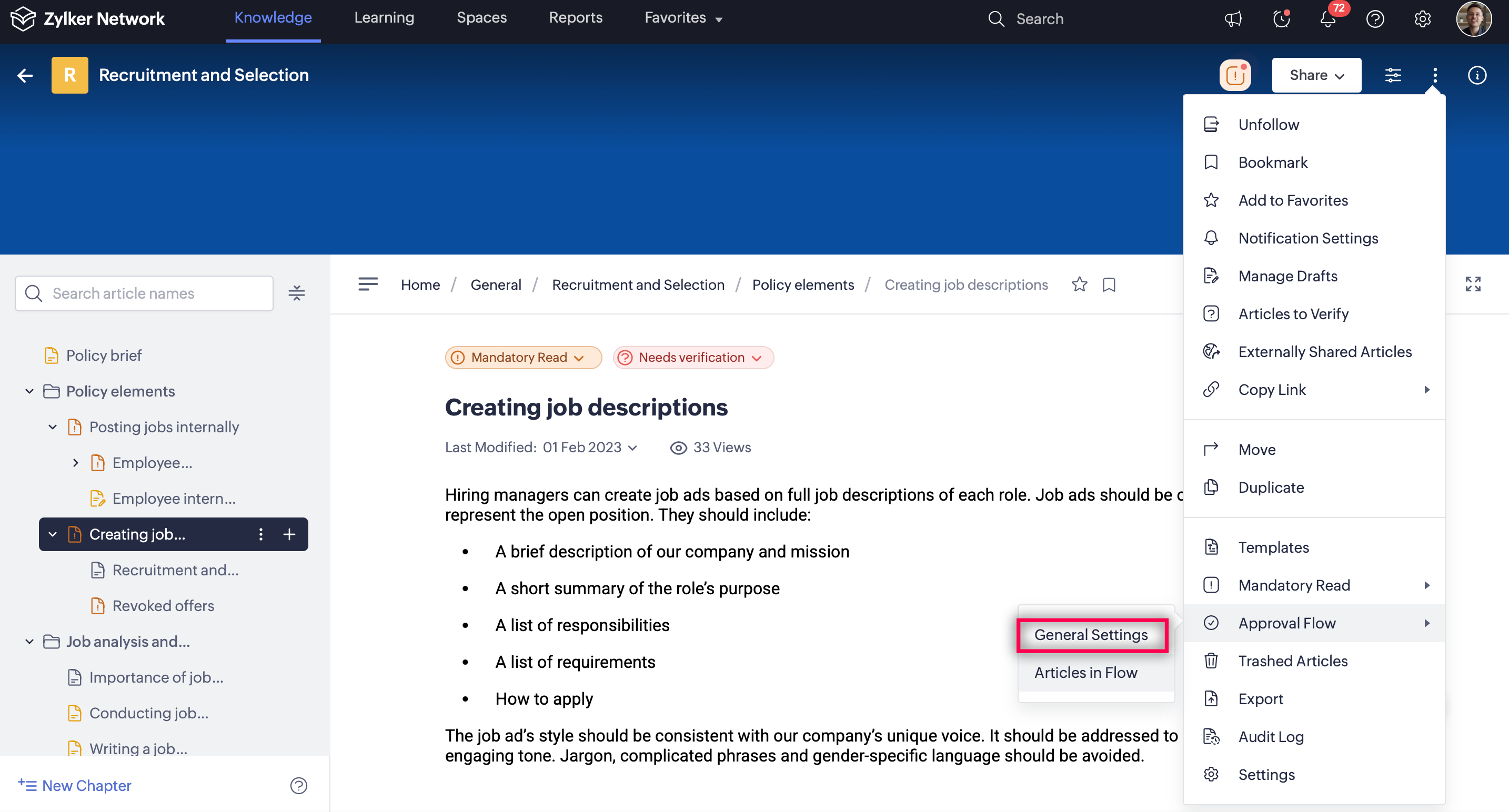Image resolution: width=1509 pixels, height=812 pixels.
Task: Open the Needs verification dropdown
Action: click(x=693, y=357)
